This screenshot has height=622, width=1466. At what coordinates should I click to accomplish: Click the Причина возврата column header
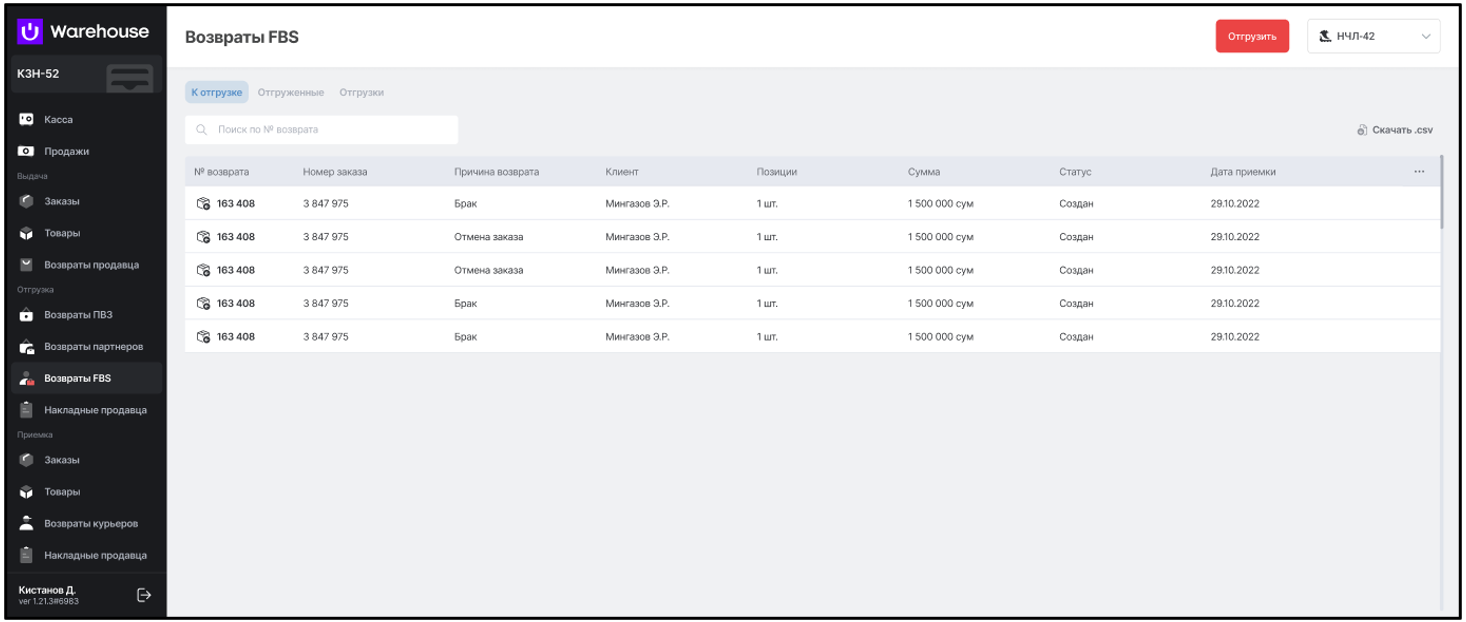click(496, 172)
